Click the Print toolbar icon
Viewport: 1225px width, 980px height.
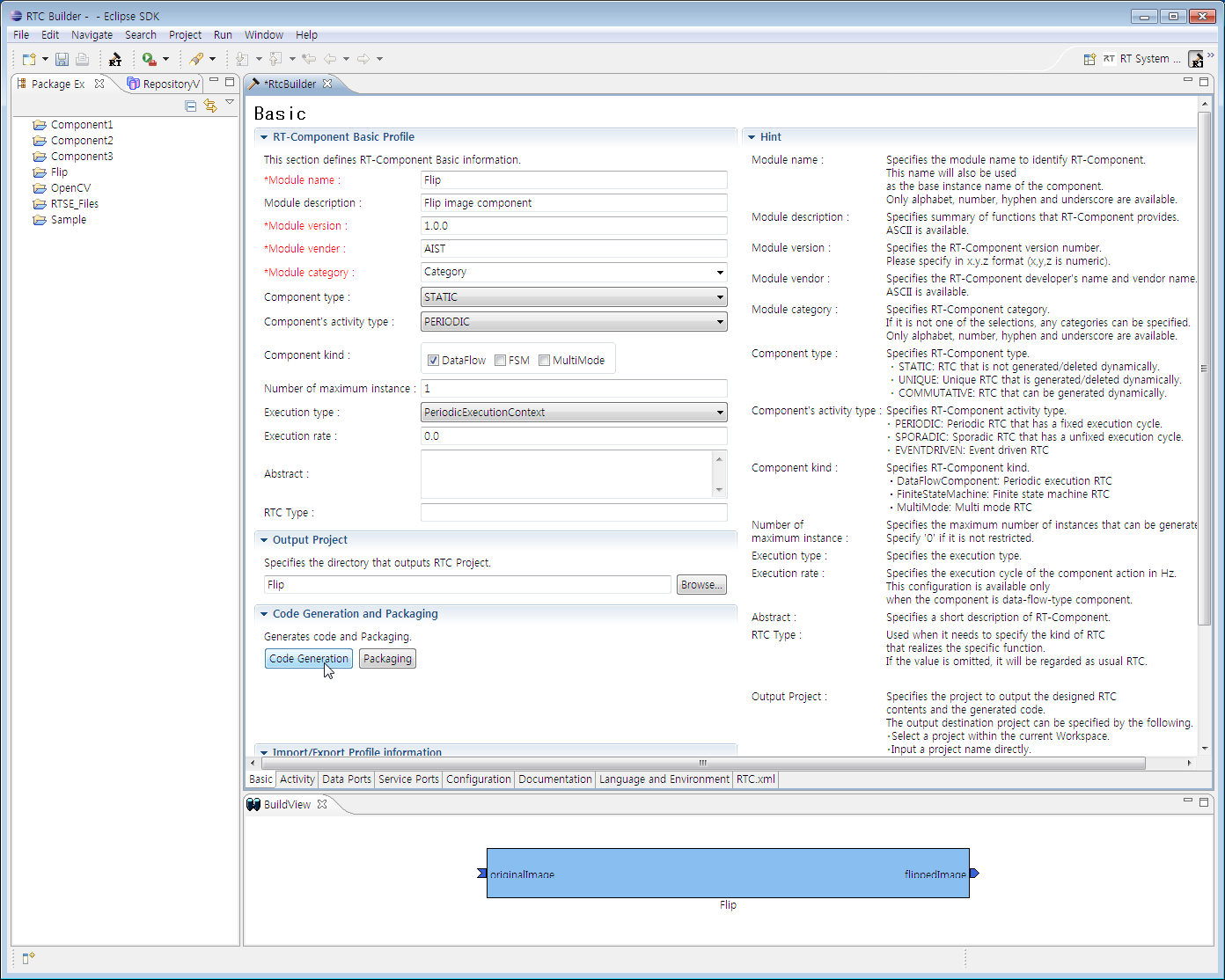tap(82, 59)
